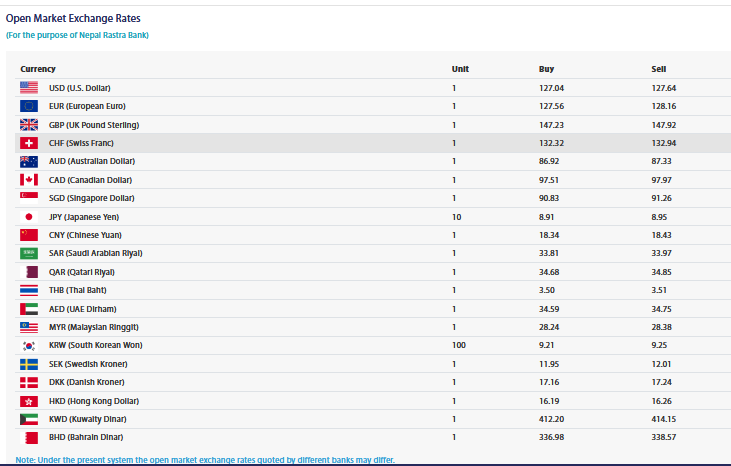731x466 pixels.
Task: Click the Saudi Arabian flag icon
Action: tap(29, 253)
